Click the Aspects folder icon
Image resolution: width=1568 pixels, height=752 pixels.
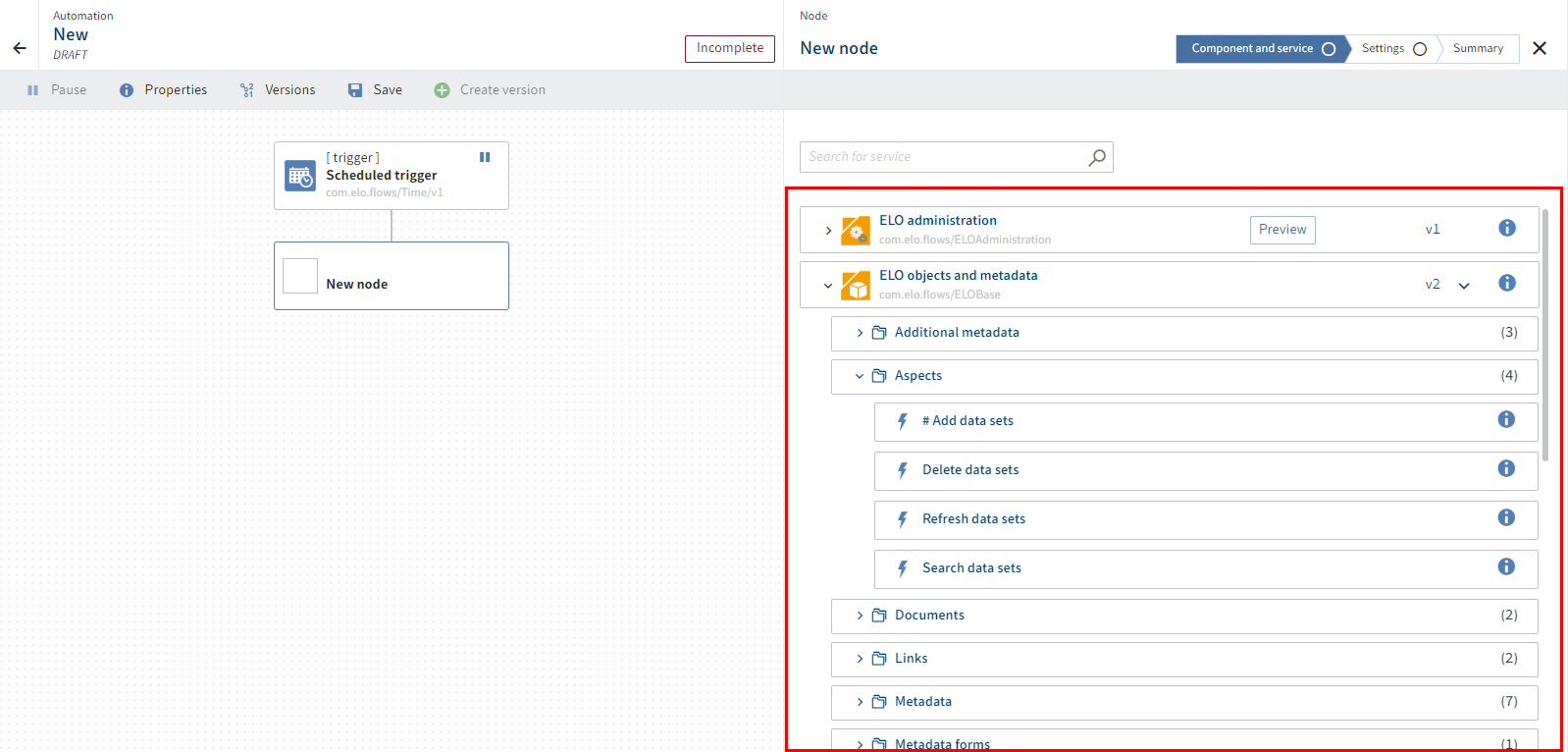click(879, 376)
